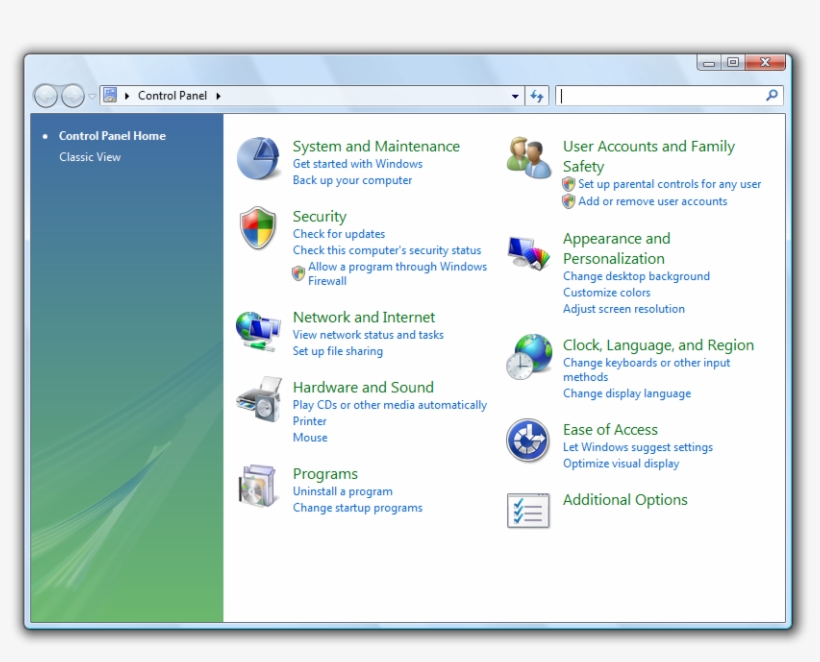This screenshot has width=820, height=662.
Task: Click the Programs category icon
Action: [258, 484]
